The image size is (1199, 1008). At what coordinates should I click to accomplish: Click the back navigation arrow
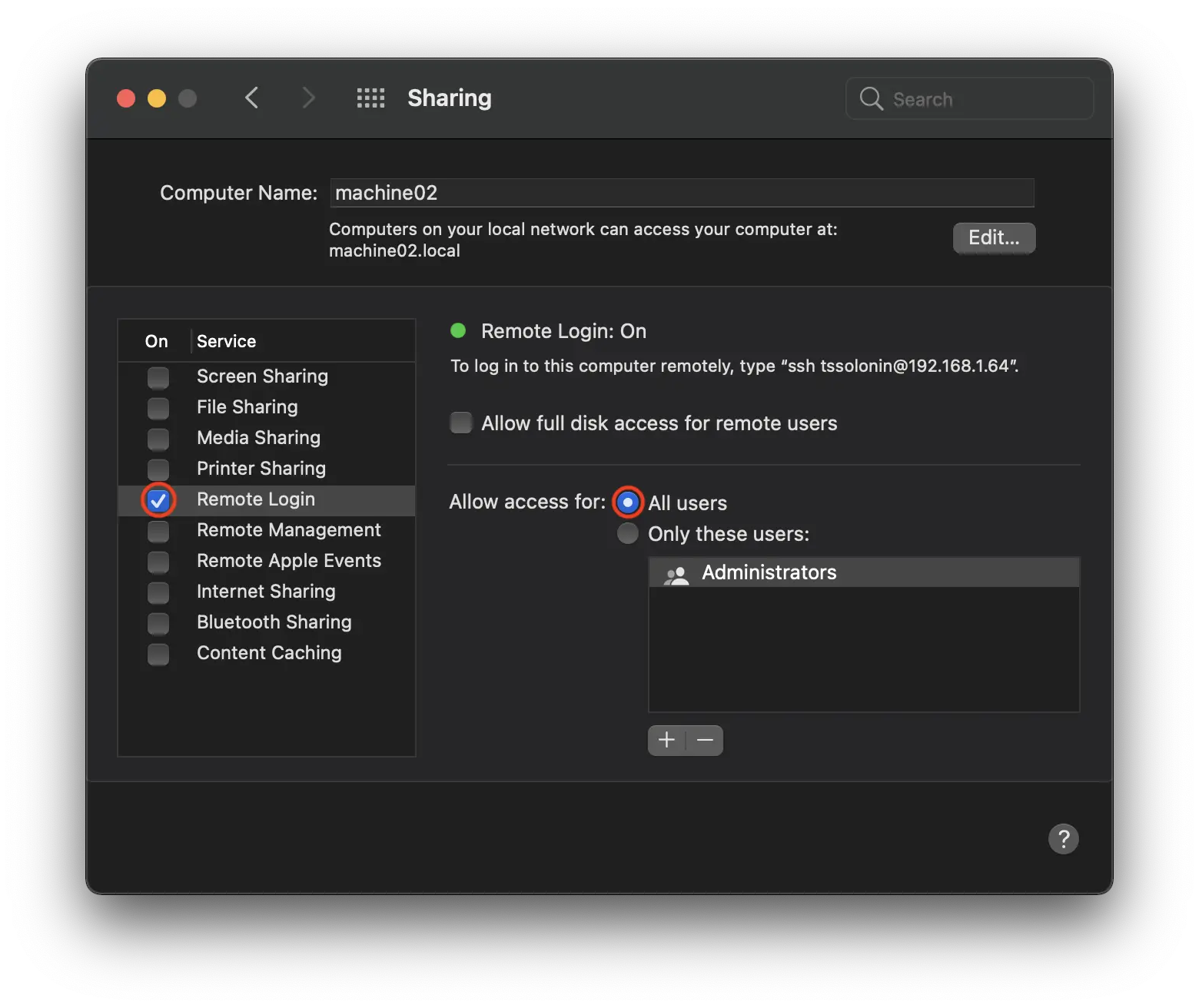click(x=252, y=98)
